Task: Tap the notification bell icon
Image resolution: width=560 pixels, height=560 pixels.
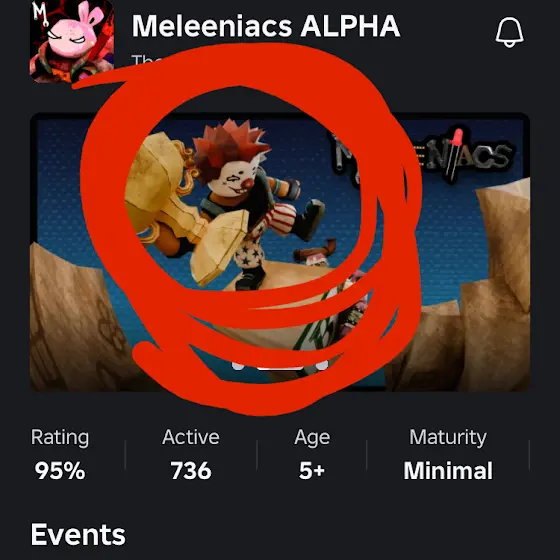Action: pos(510,32)
